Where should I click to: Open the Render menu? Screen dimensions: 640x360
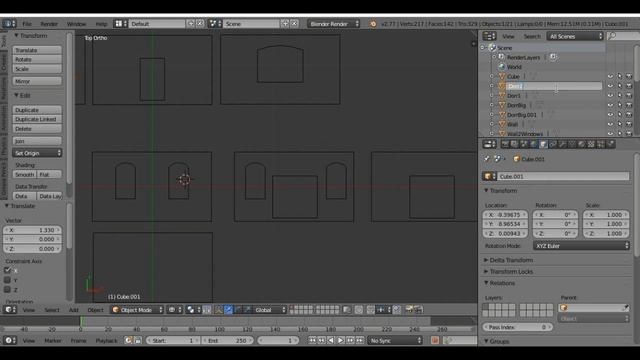[49, 24]
